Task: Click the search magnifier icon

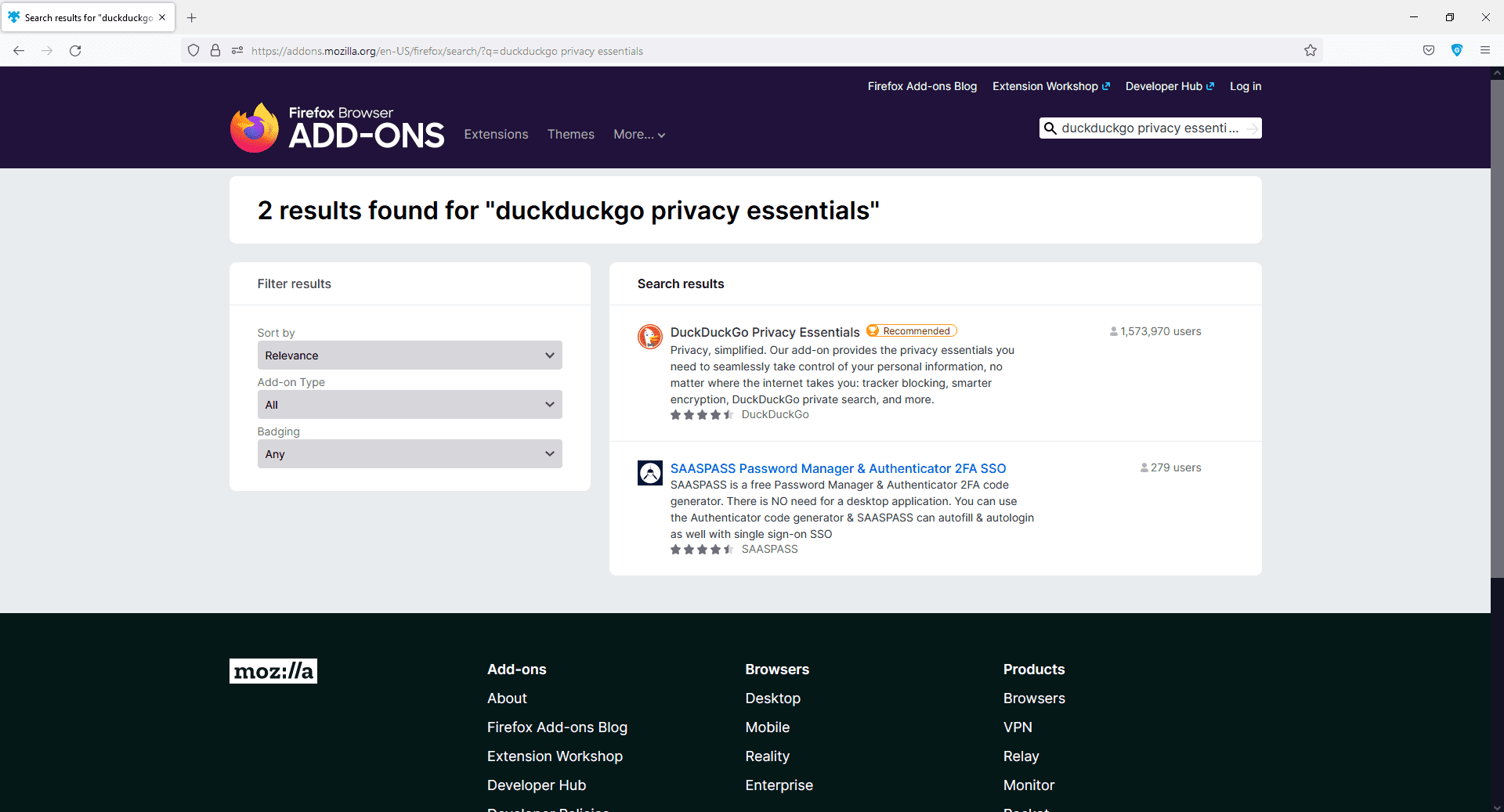Action: (1050, 128)
